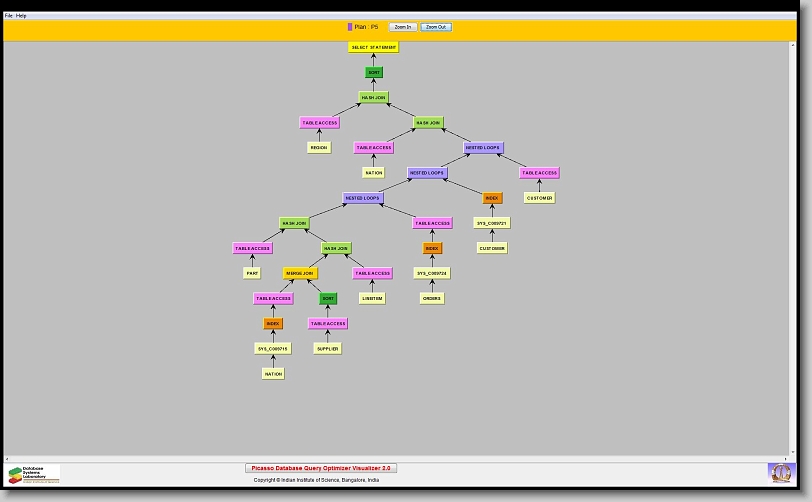Click the SORT node below SELECT STATEMENT
Screen dimensions: 812x502
pyautogui.click(x=374, y=73)
